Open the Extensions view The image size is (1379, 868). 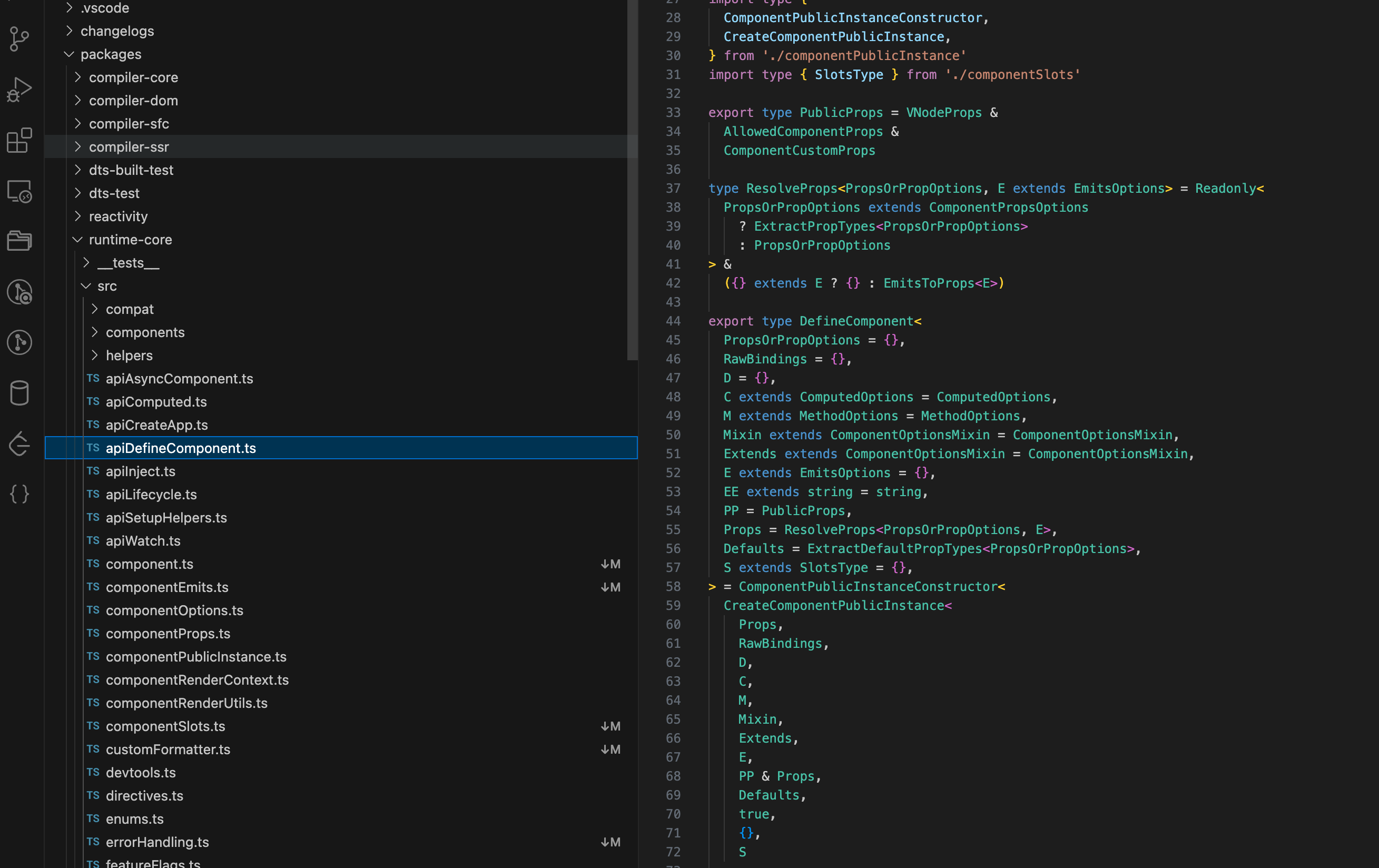pos(20,140)
